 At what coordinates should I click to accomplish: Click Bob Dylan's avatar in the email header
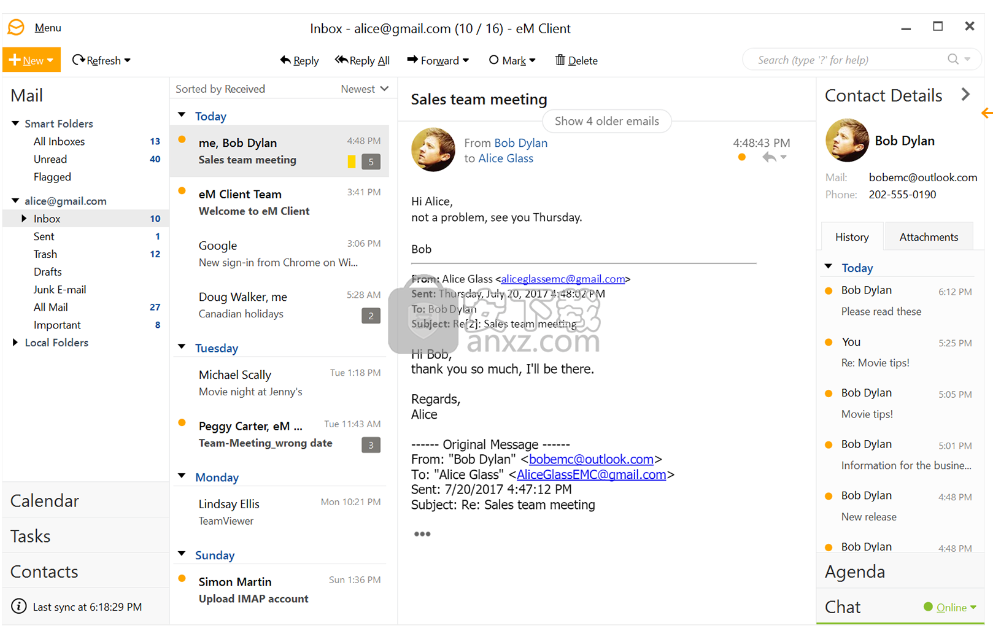(433, 150)
